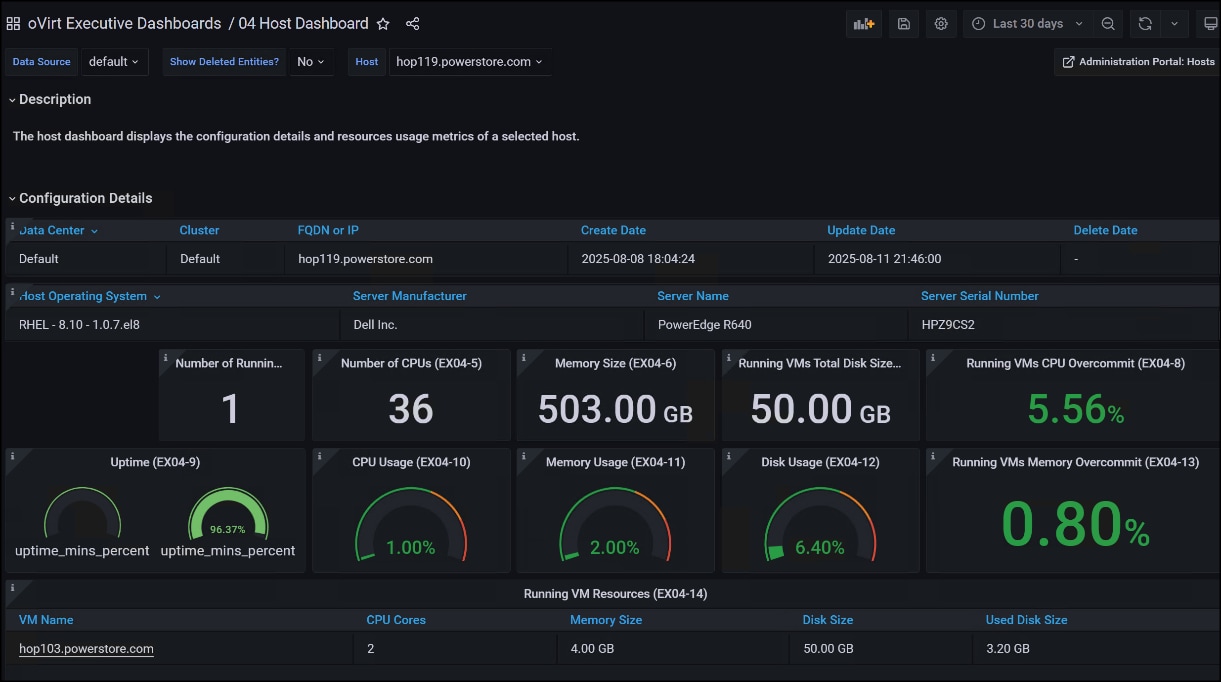Image resolution: width=1221 pixels, height=682 pixels.
Task: Click the VM Name column header
Action: pos(46,620)
